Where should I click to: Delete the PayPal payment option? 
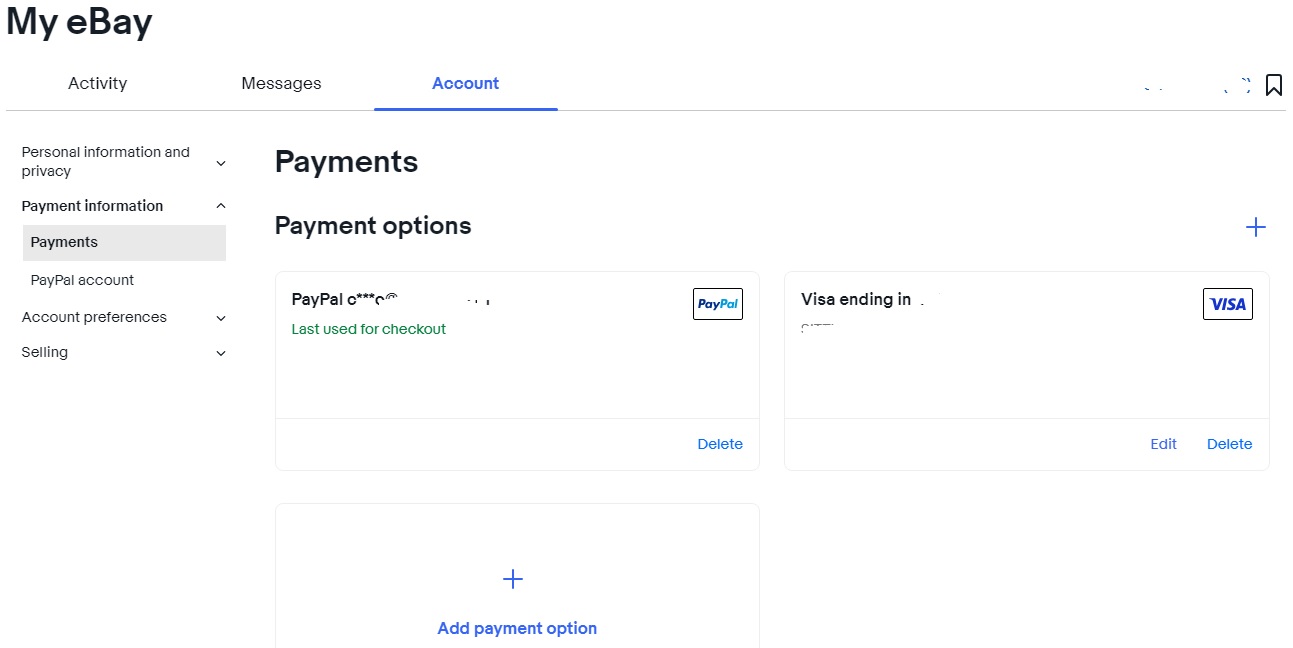[720, 444]
